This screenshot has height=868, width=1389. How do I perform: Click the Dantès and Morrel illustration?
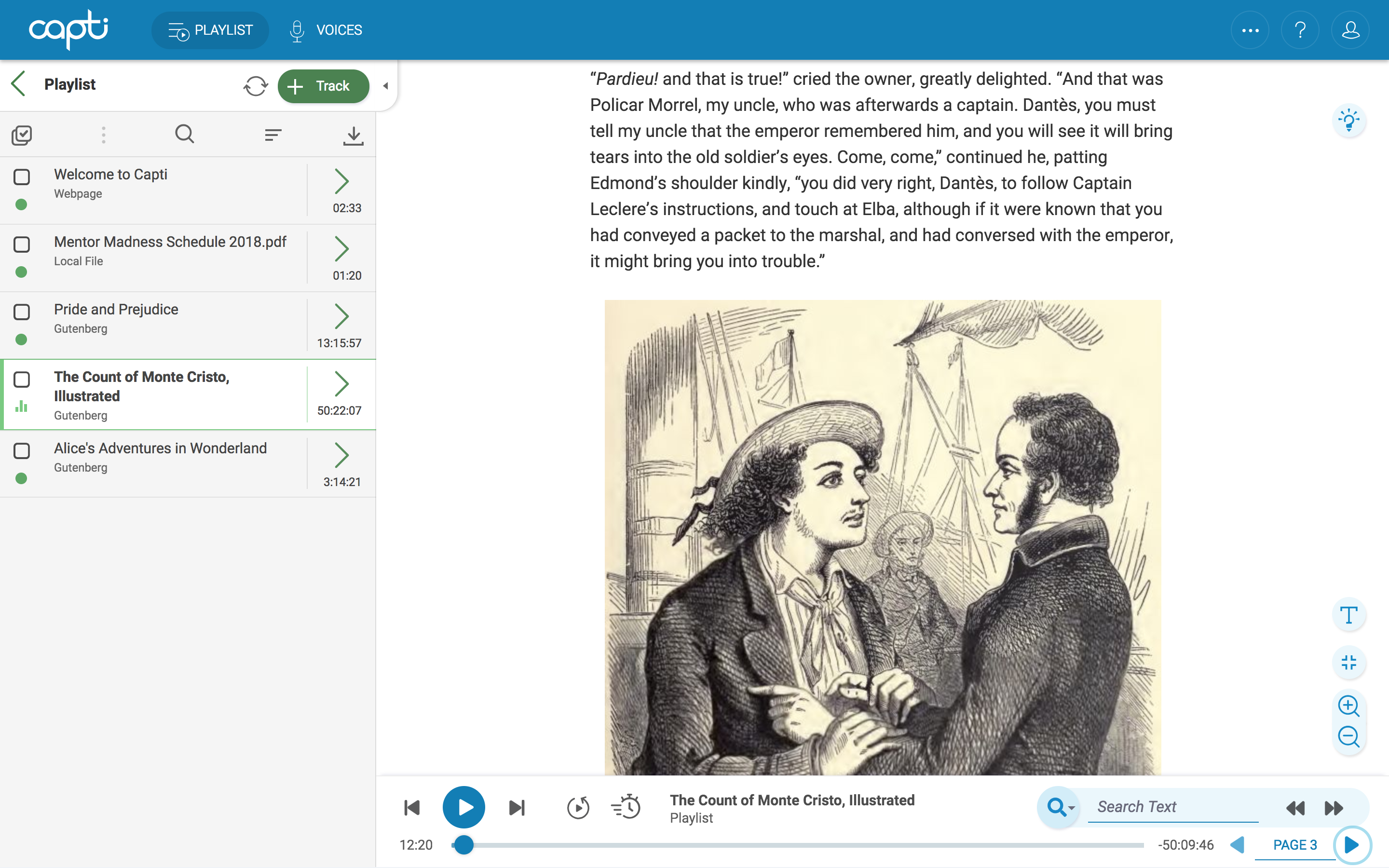coord(882,537)
